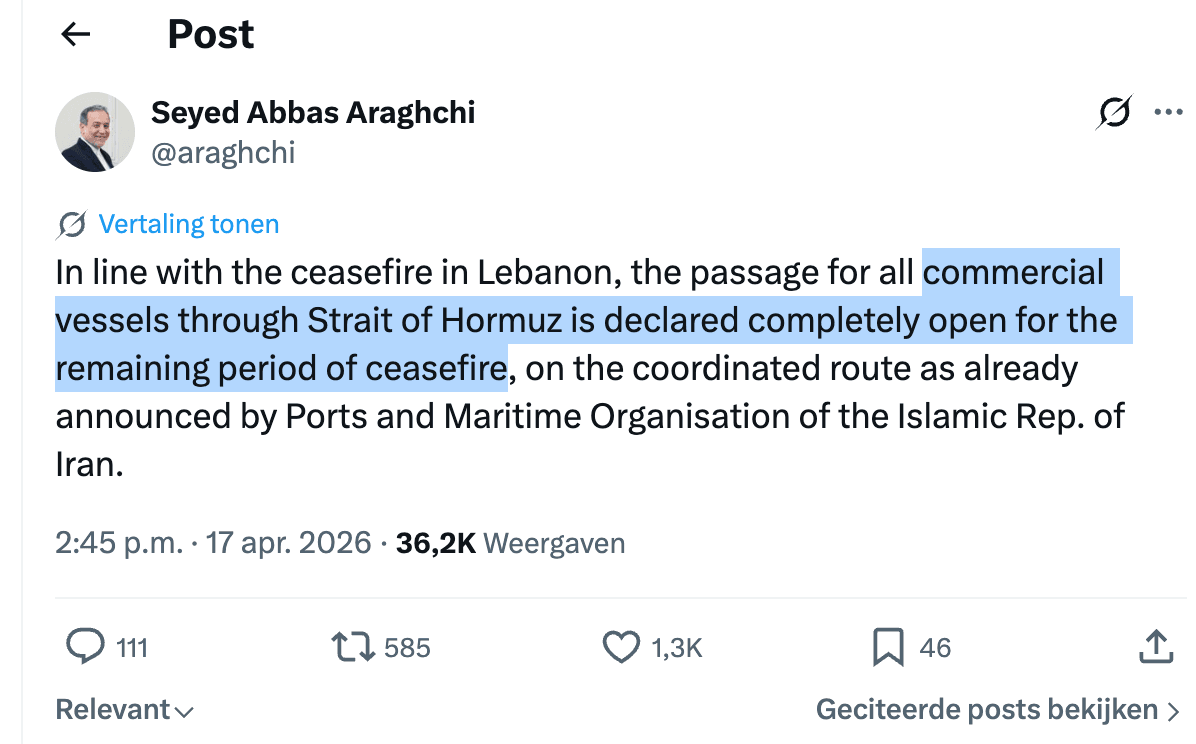
Task: Open the @araghchi handle link
Action: point(222,153)
